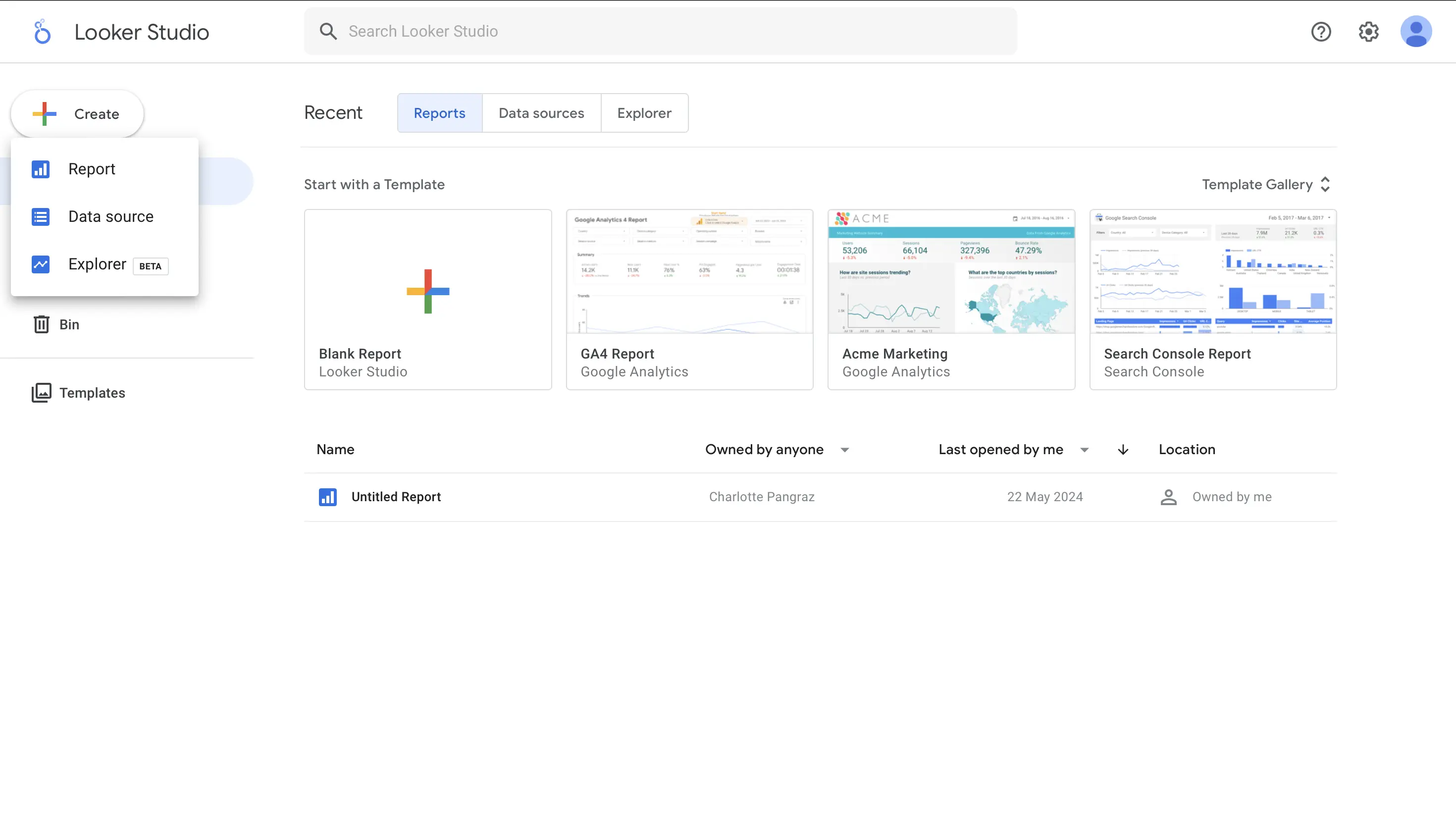Click the Untitled Report file icon
Image resolution: width=1456 pixels, height=832 pixels.
[x=327, y=497]
